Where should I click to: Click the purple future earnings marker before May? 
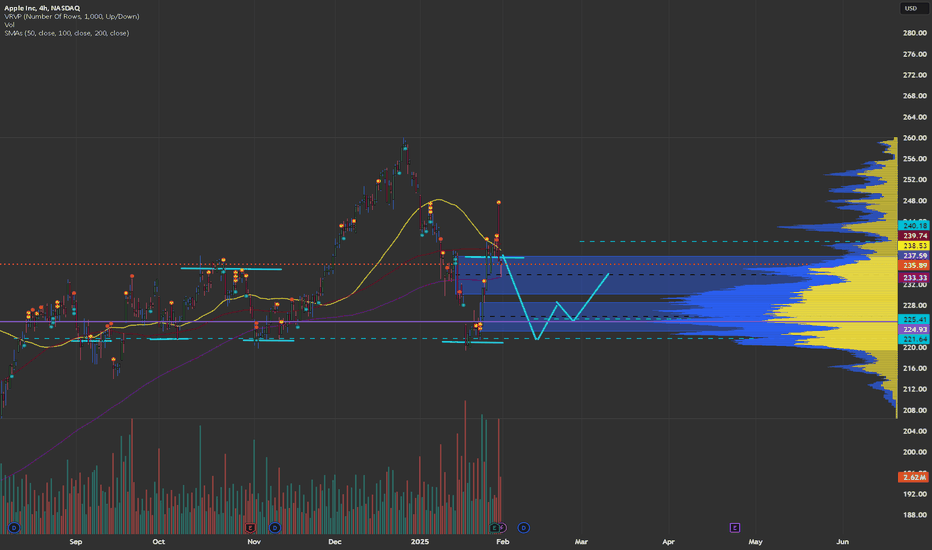(735, 527)
